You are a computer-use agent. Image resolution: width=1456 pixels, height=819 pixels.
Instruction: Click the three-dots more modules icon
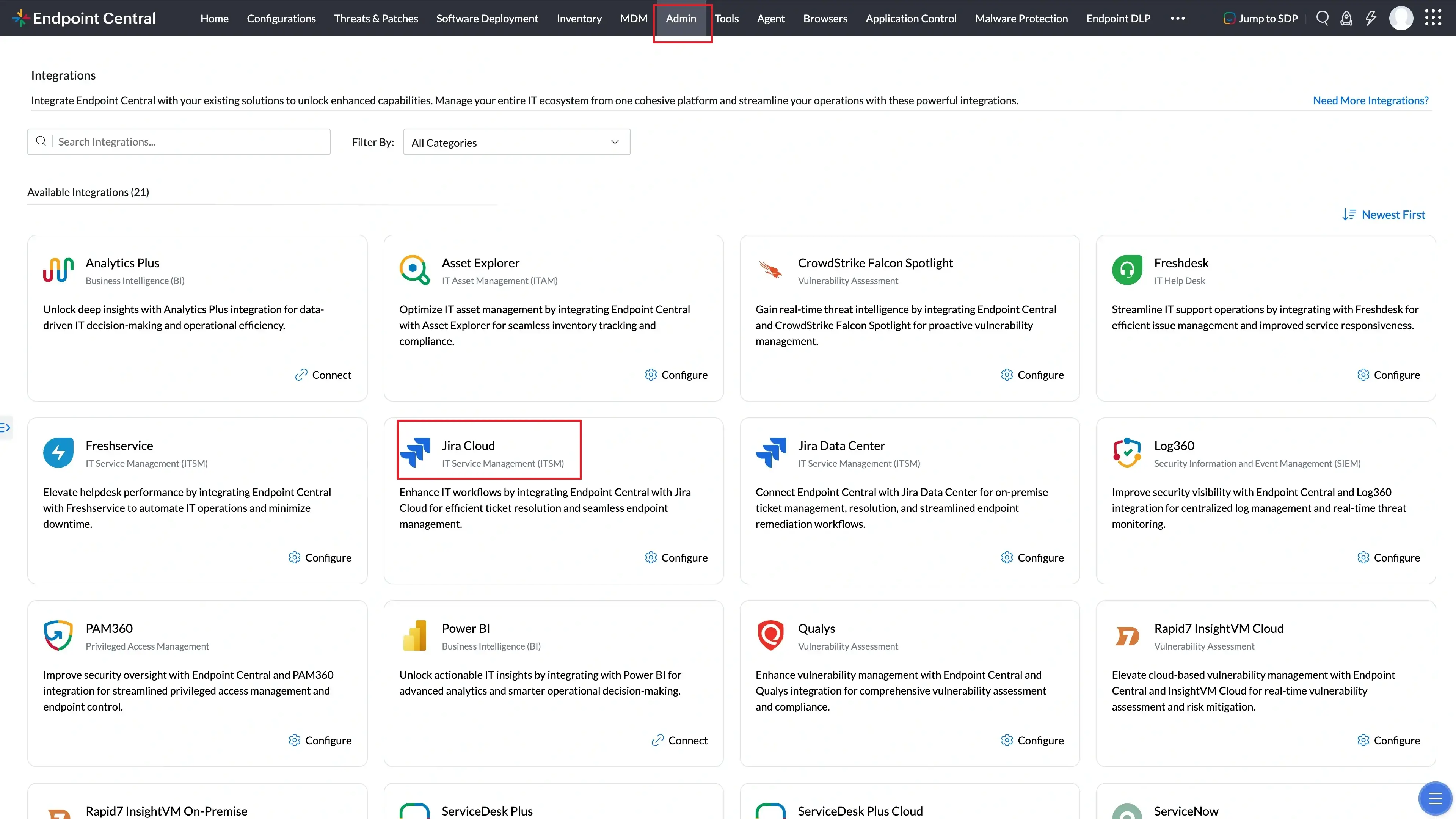click(1178, 18)
